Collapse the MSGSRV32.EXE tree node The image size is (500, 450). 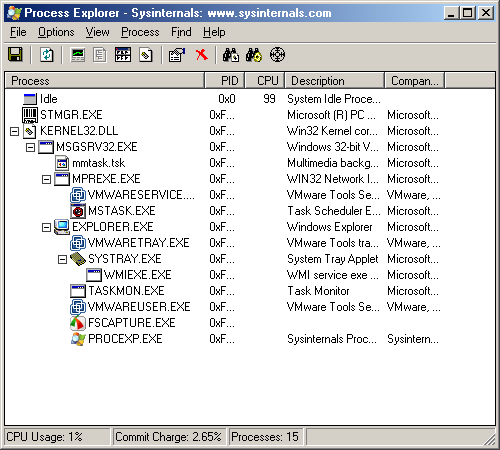[x=30, y=147]
